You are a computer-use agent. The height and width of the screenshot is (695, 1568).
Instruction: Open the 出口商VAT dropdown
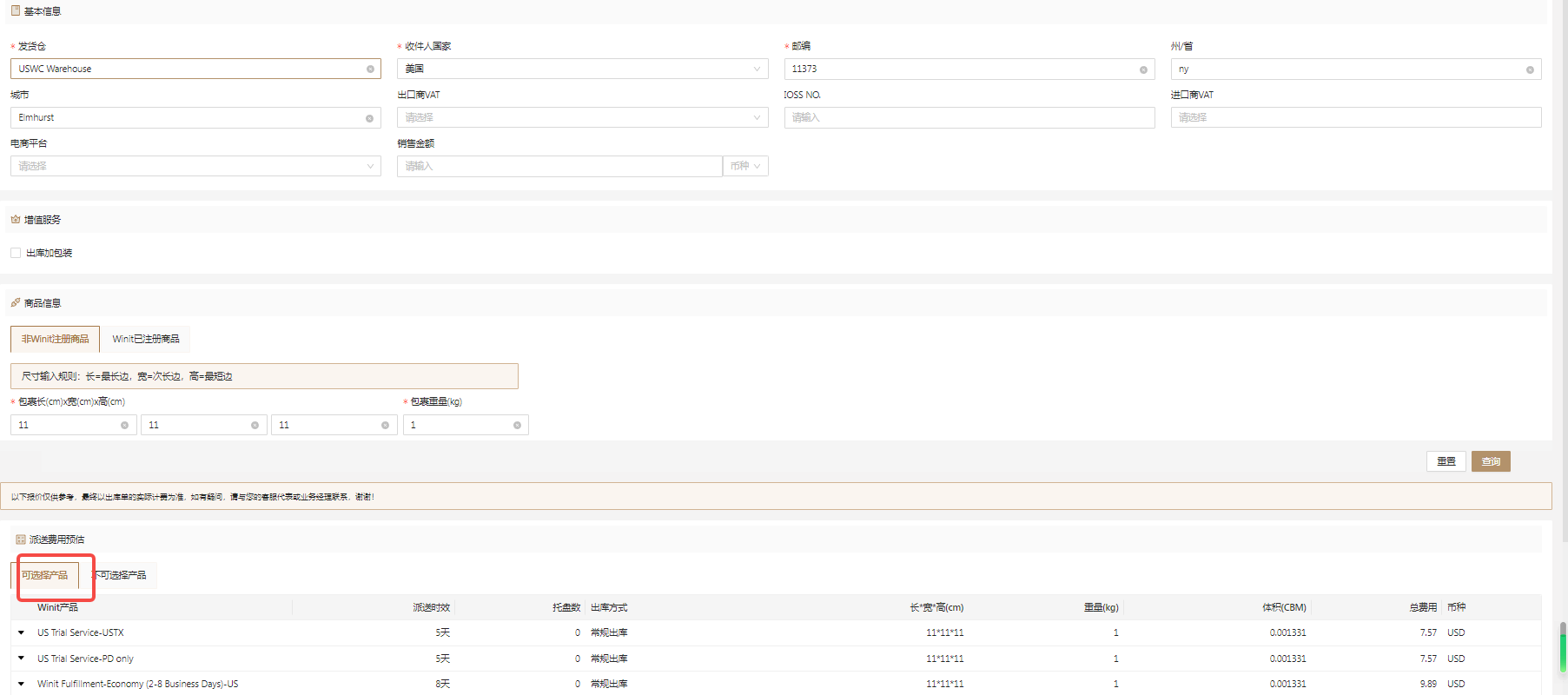point(582,117)
